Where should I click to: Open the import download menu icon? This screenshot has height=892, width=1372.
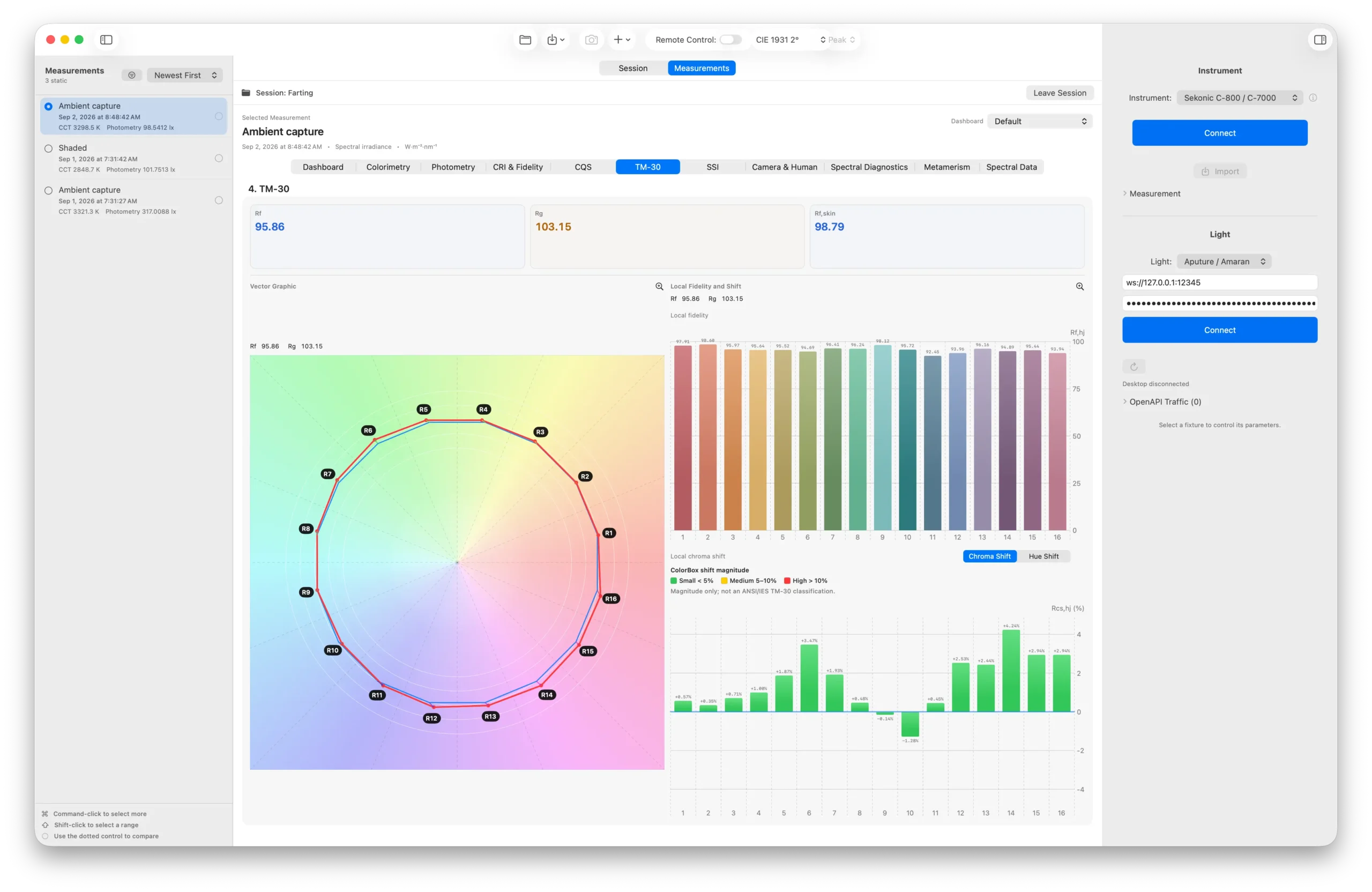pyautogui.click(x=556, y=40)
